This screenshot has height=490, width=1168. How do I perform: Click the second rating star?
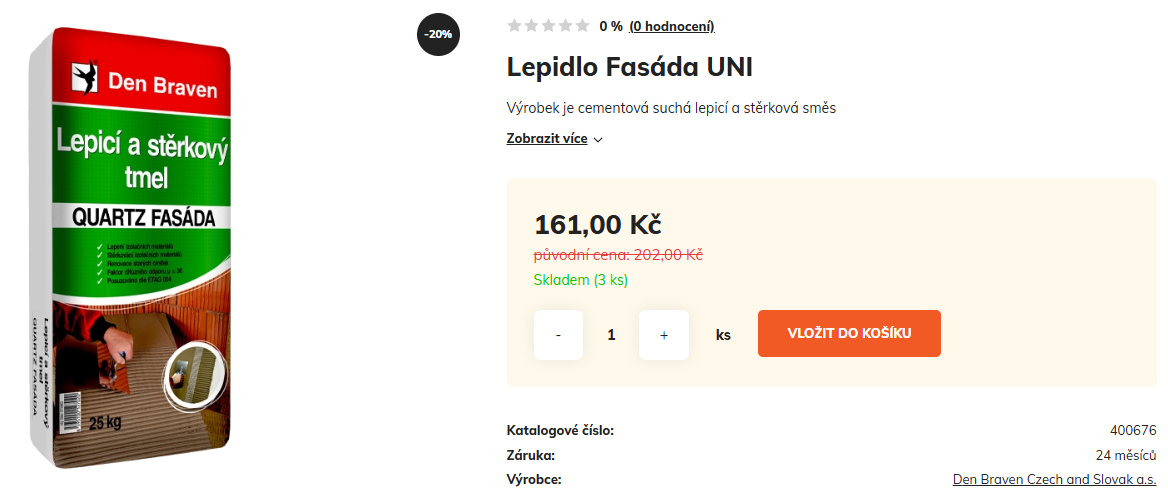[531, 26]
